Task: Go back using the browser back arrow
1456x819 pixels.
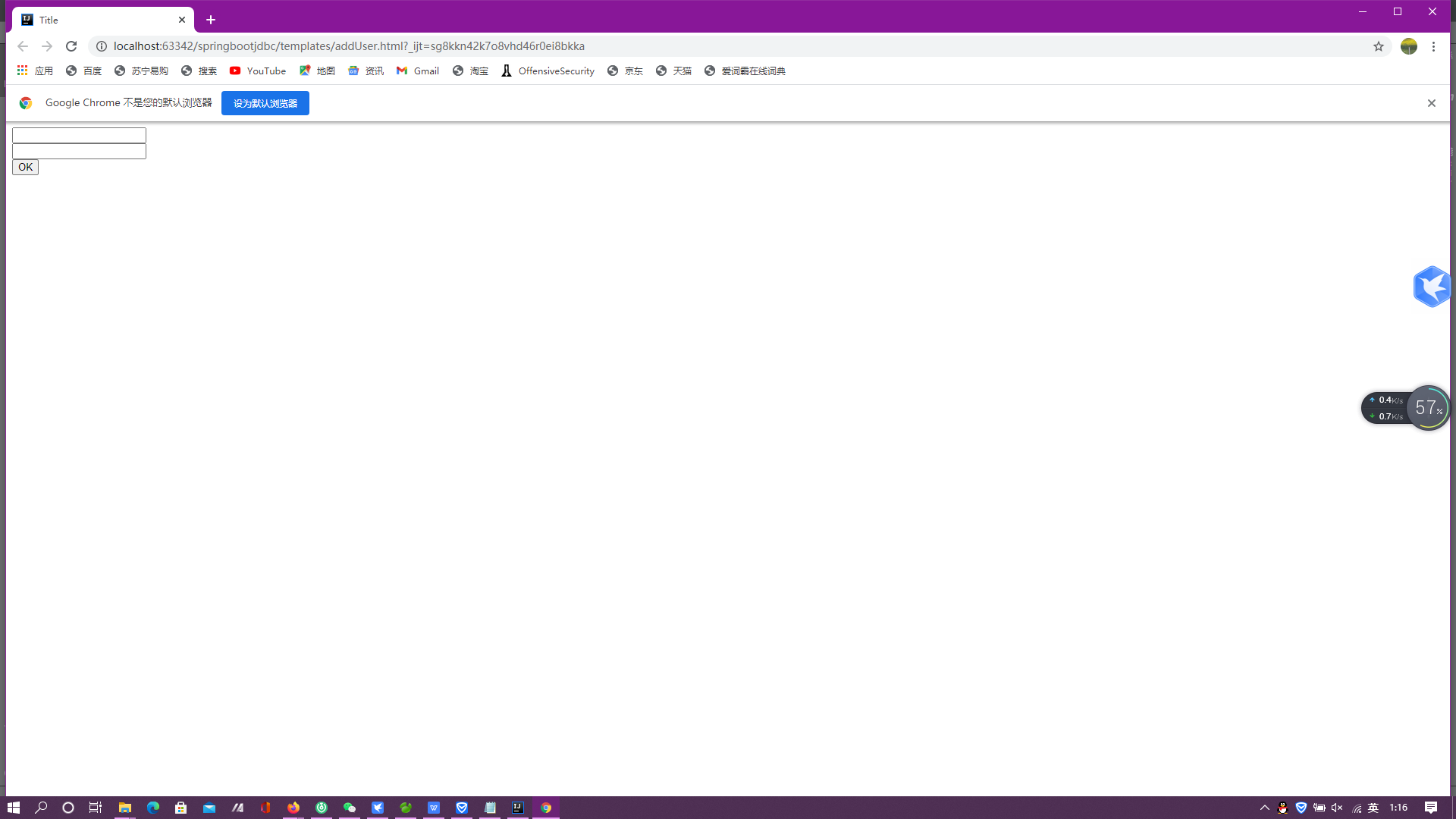Action: point(23,46)
